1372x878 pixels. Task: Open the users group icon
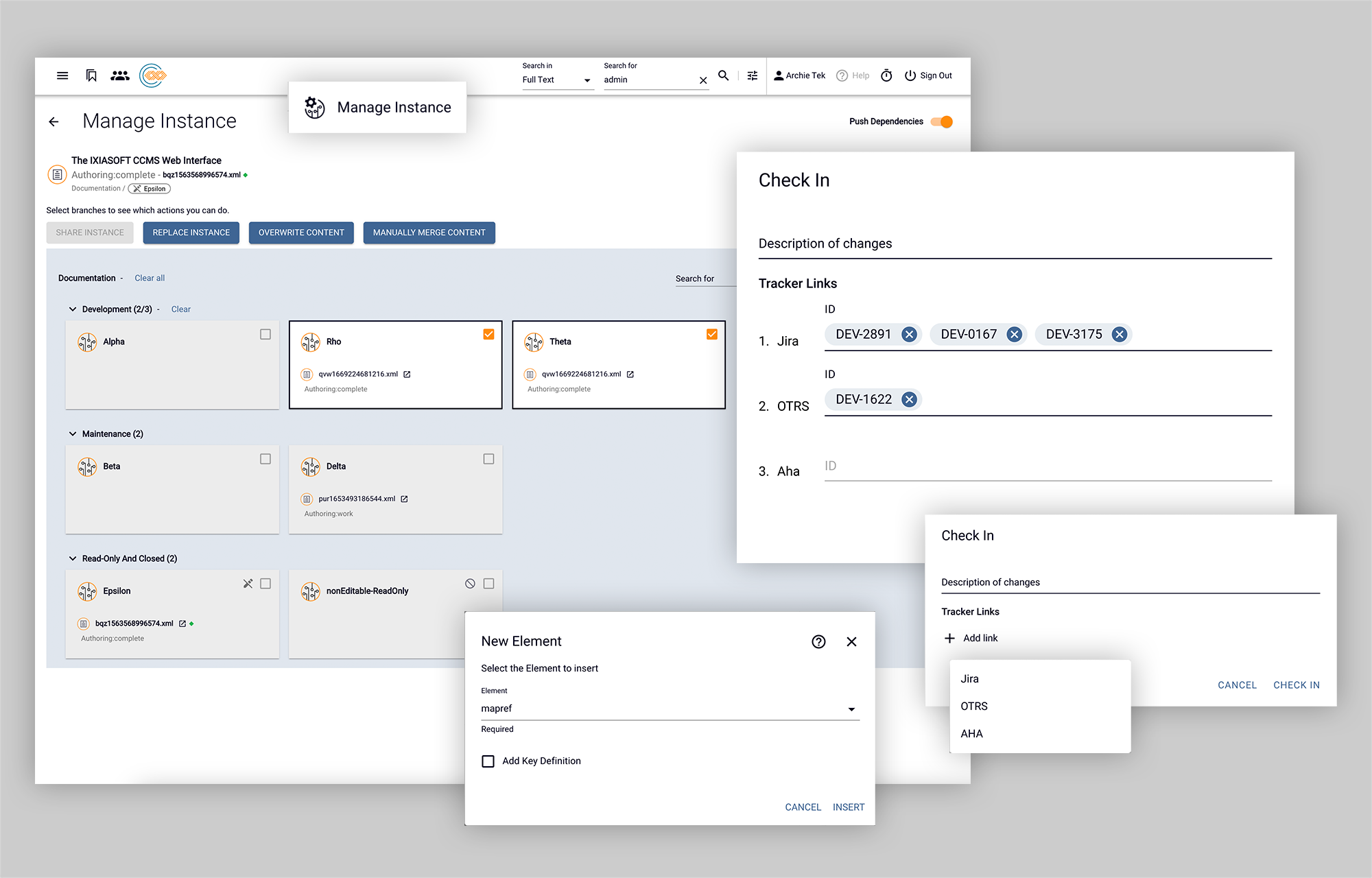pyautogui.click(x=120, y=75)
